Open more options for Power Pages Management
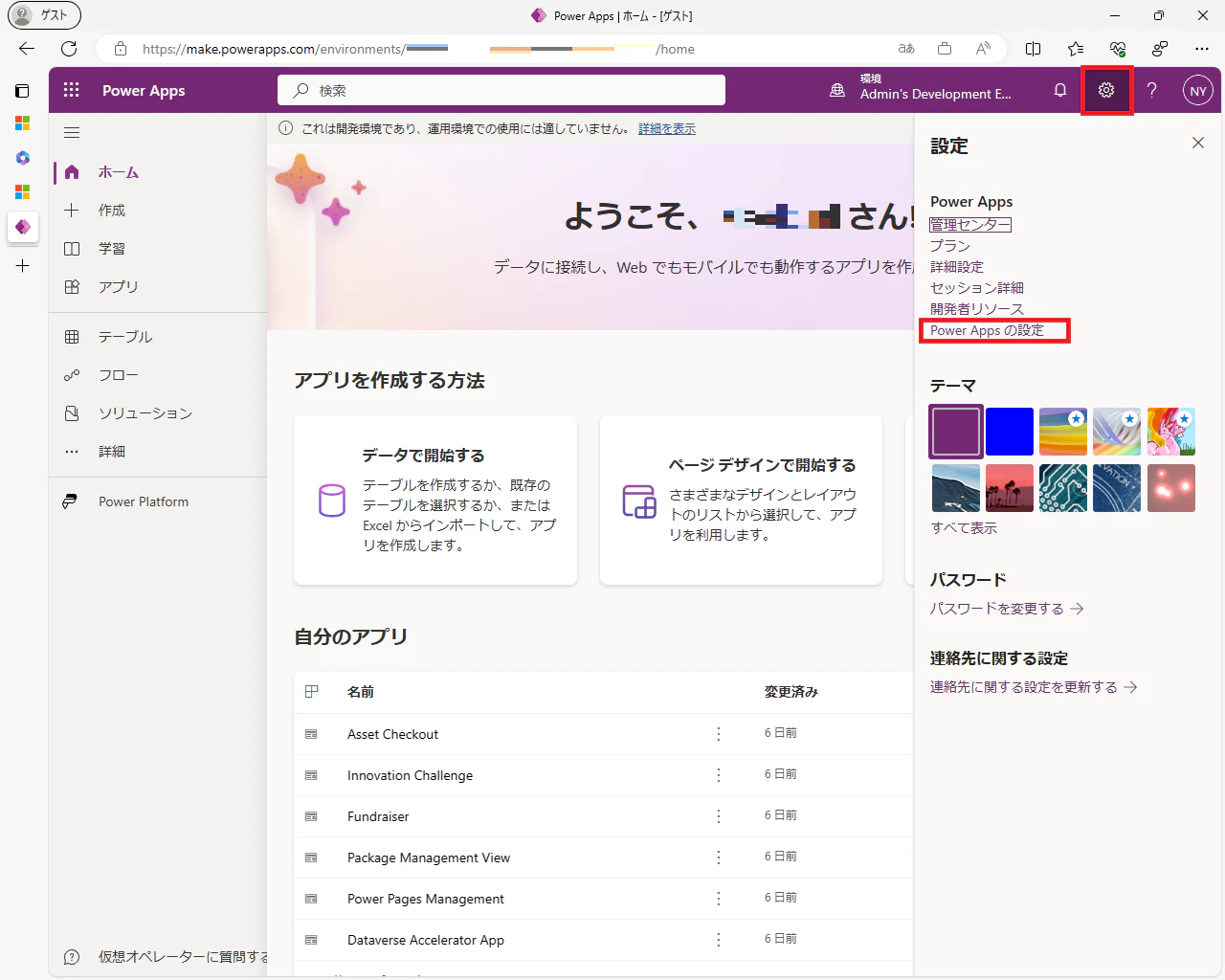The width and height of the screenshot is (1225, 980). click(x=719, y=899)
